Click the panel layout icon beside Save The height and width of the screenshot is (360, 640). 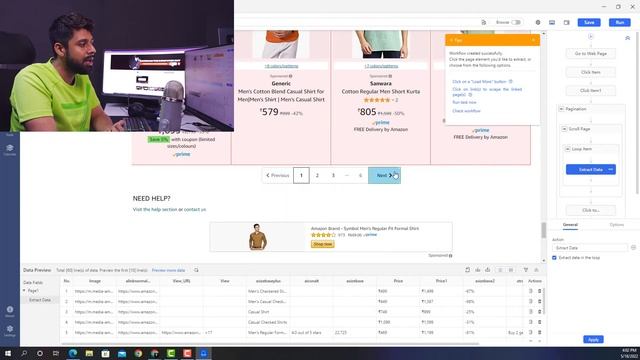click(567, 22)
